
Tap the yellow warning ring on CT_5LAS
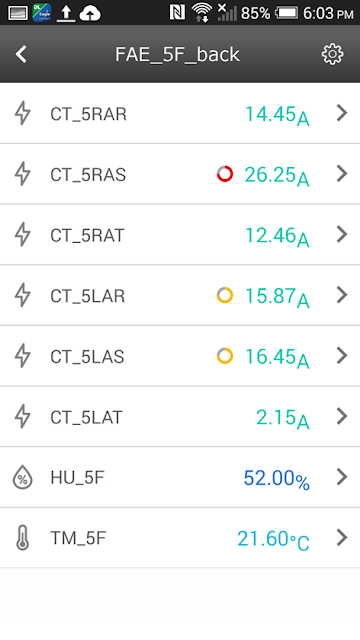pos(225,356)
